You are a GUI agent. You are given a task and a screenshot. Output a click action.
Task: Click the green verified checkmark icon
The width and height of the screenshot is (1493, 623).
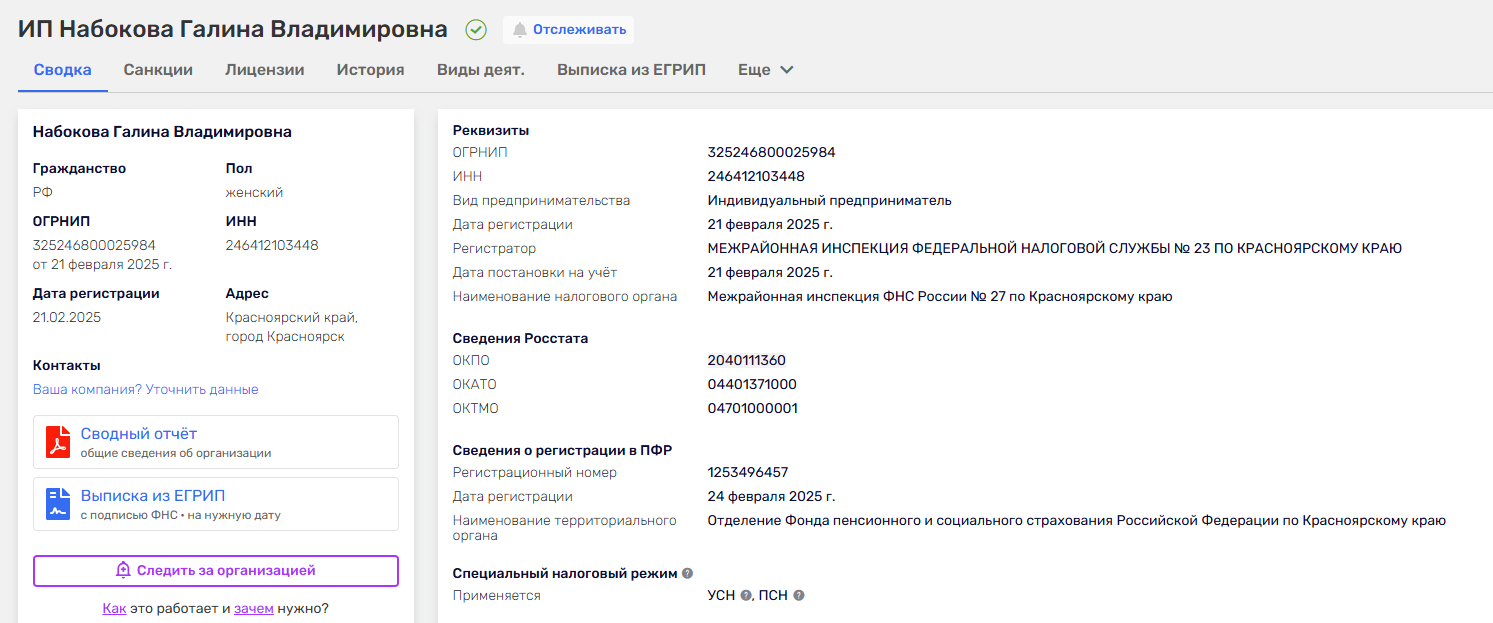click(476, 30)
